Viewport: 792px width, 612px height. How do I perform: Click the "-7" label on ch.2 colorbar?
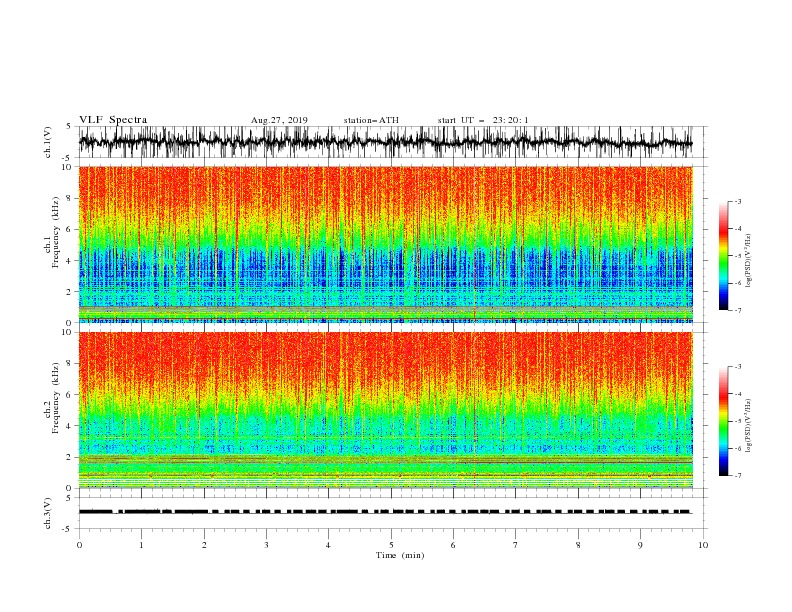[738, 475]
